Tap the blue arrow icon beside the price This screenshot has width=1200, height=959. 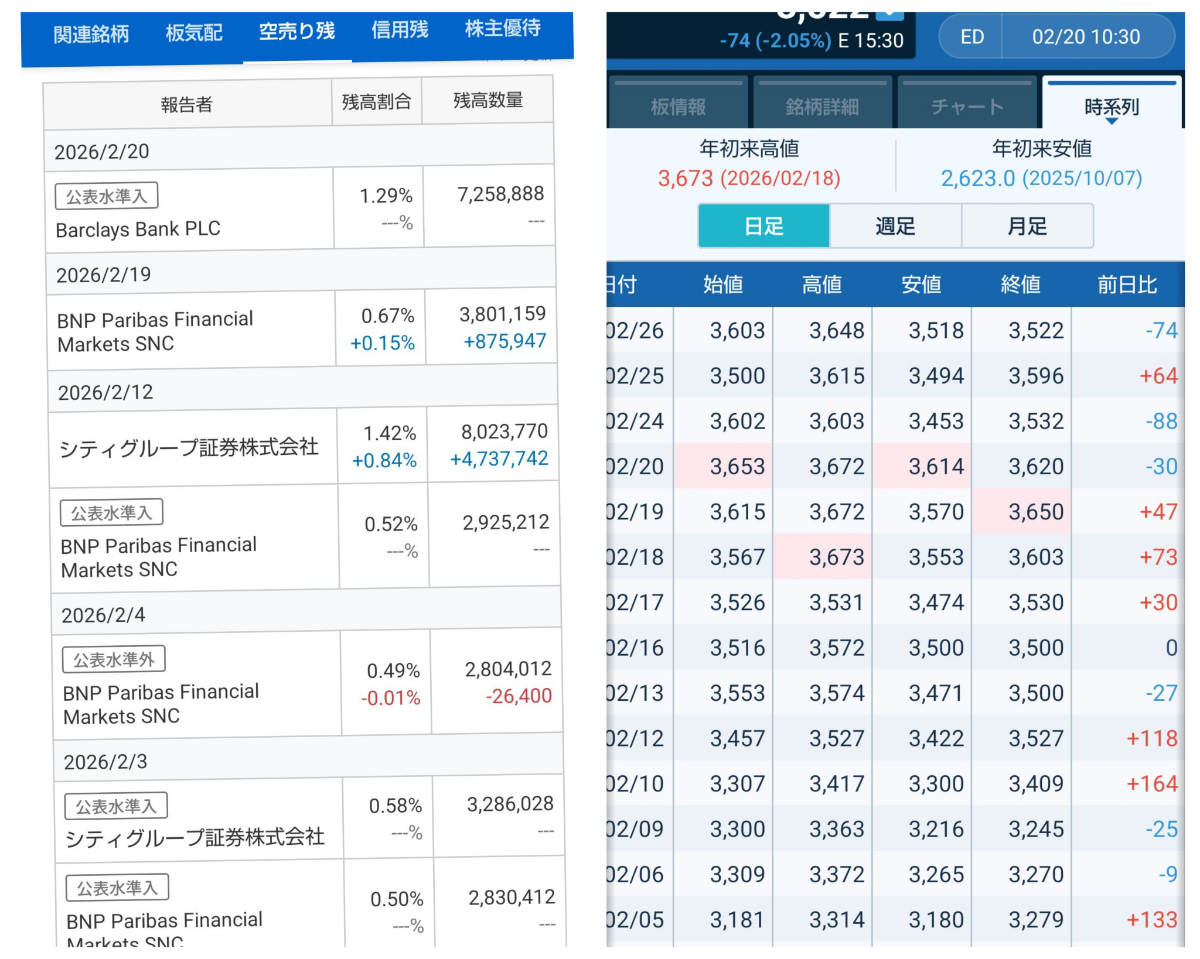[x=890, y=10]
